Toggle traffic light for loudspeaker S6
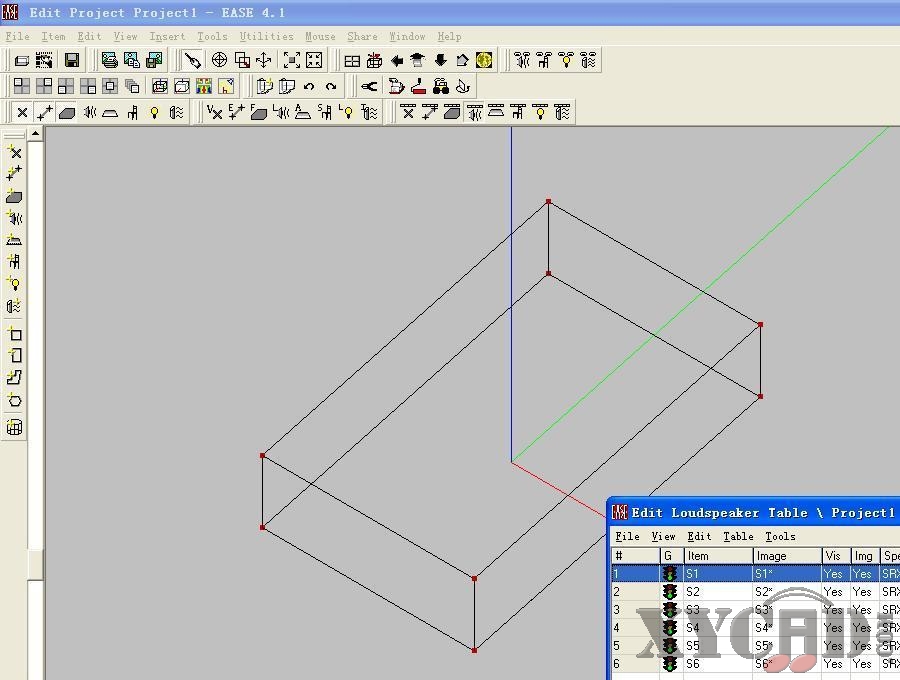 [670, 663]
